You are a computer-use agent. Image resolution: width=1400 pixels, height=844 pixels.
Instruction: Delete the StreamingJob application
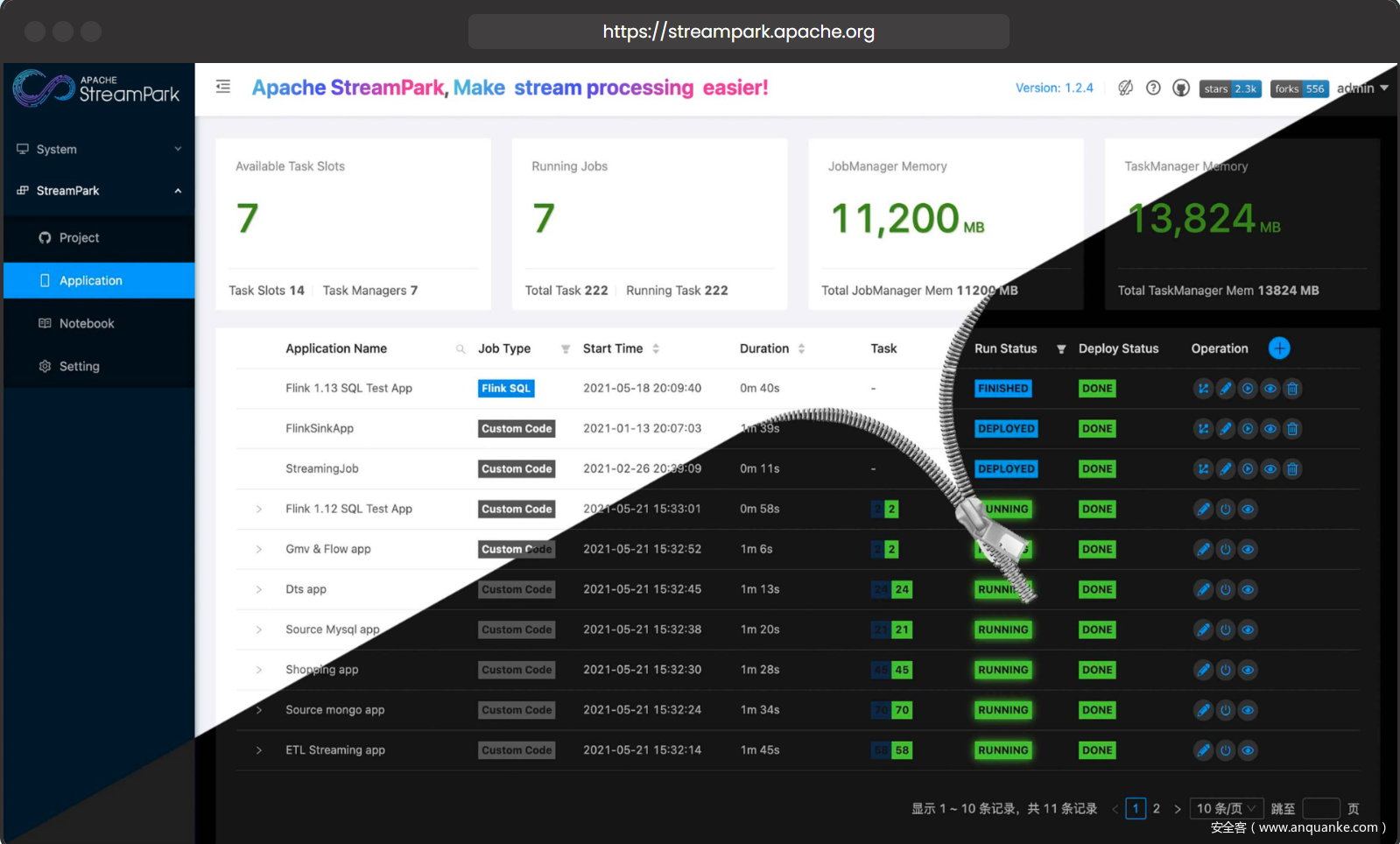click(1292, 469)
